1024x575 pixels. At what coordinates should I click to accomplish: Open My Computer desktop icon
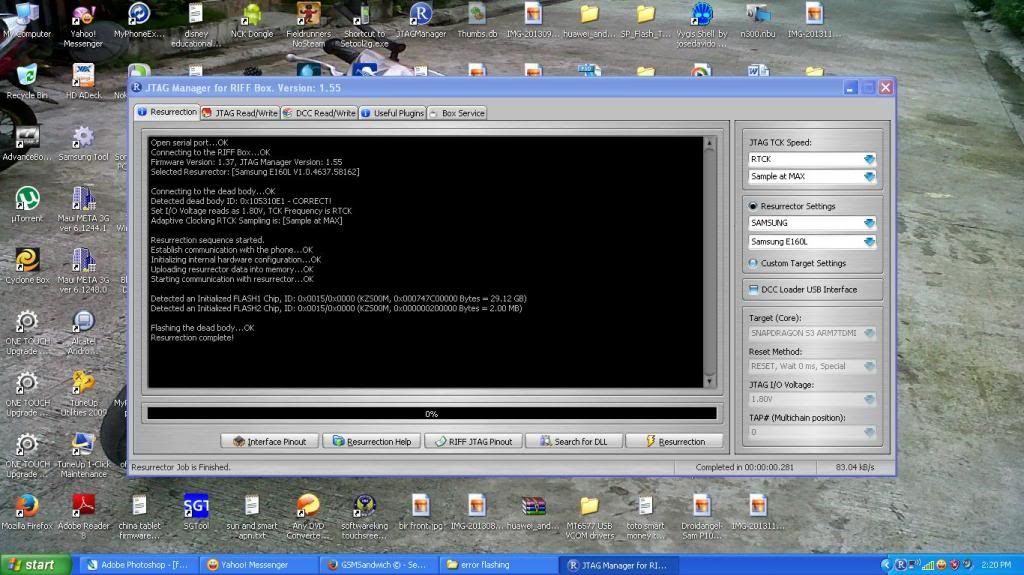[27, 22]
